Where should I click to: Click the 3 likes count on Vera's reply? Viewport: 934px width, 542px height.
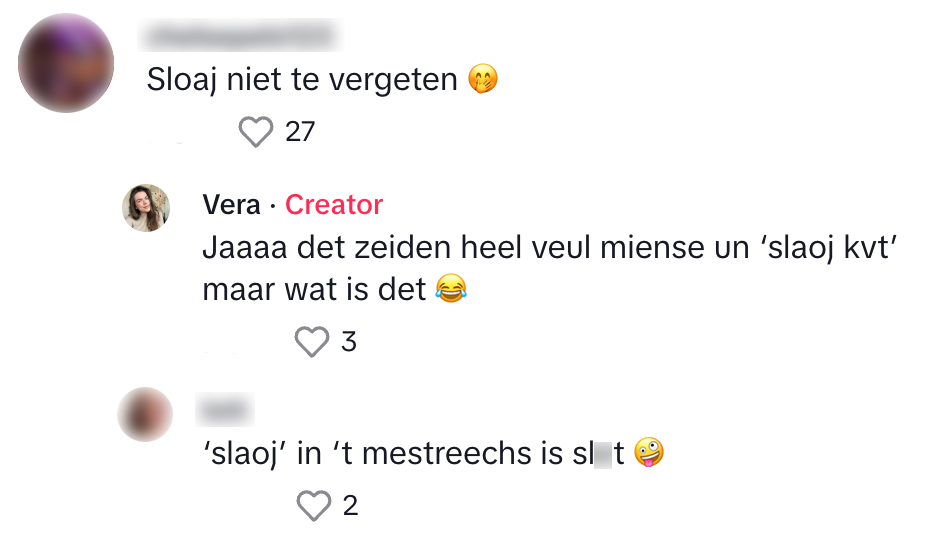(348, 342)
